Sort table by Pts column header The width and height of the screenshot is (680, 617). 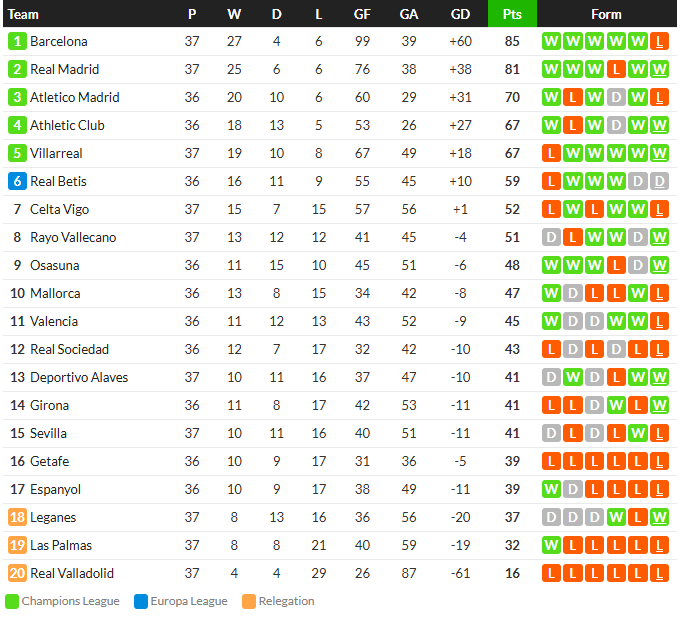512,14
